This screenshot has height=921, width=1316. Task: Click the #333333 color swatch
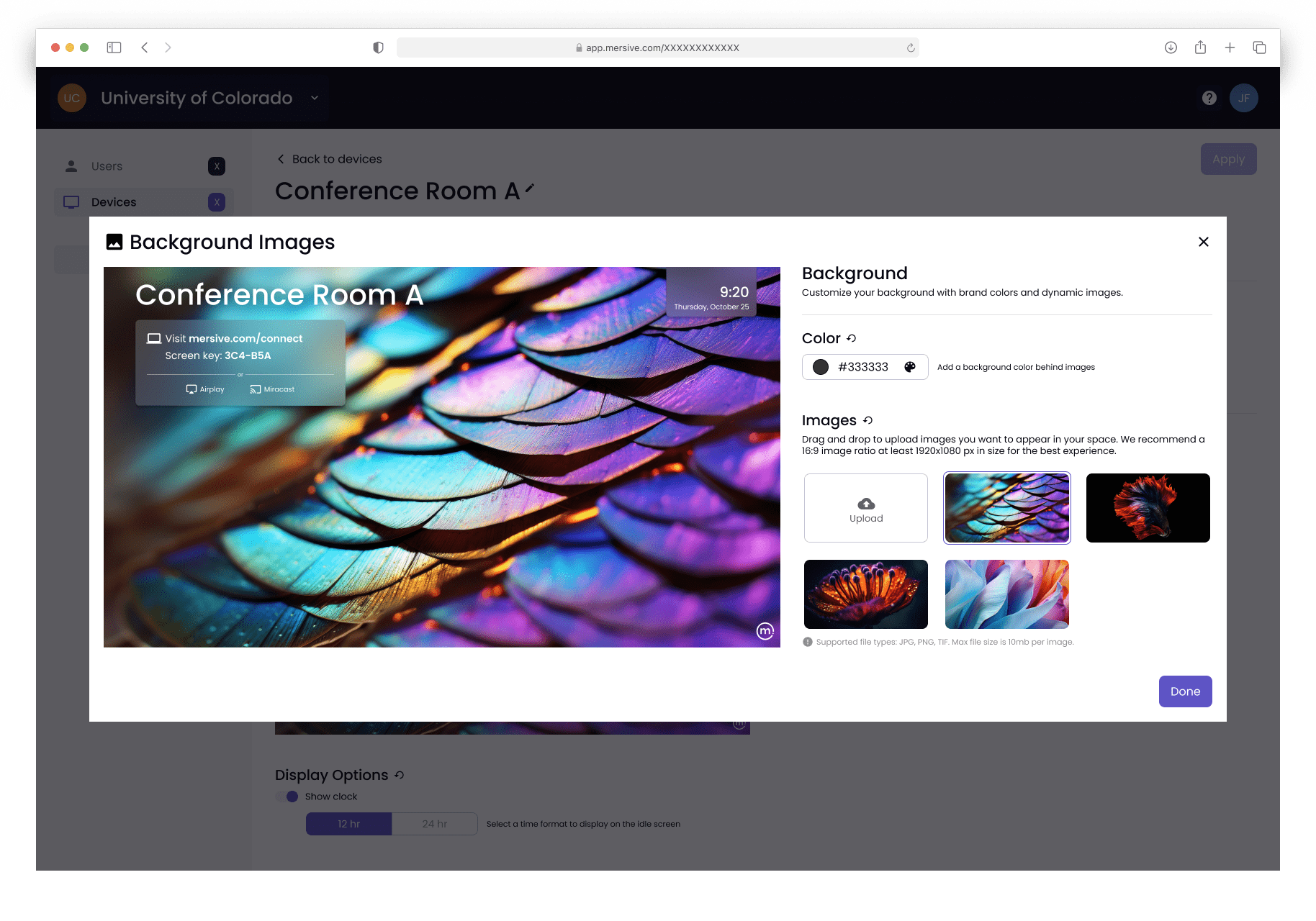click(x=820, y=367)
